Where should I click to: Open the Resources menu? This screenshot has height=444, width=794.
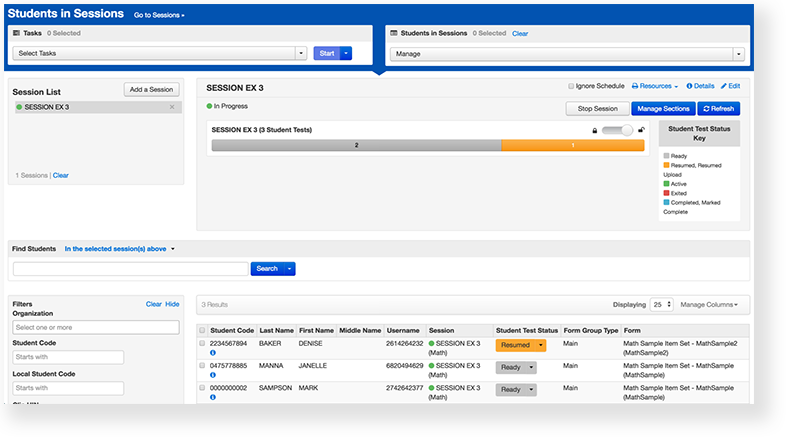[654, 87]
